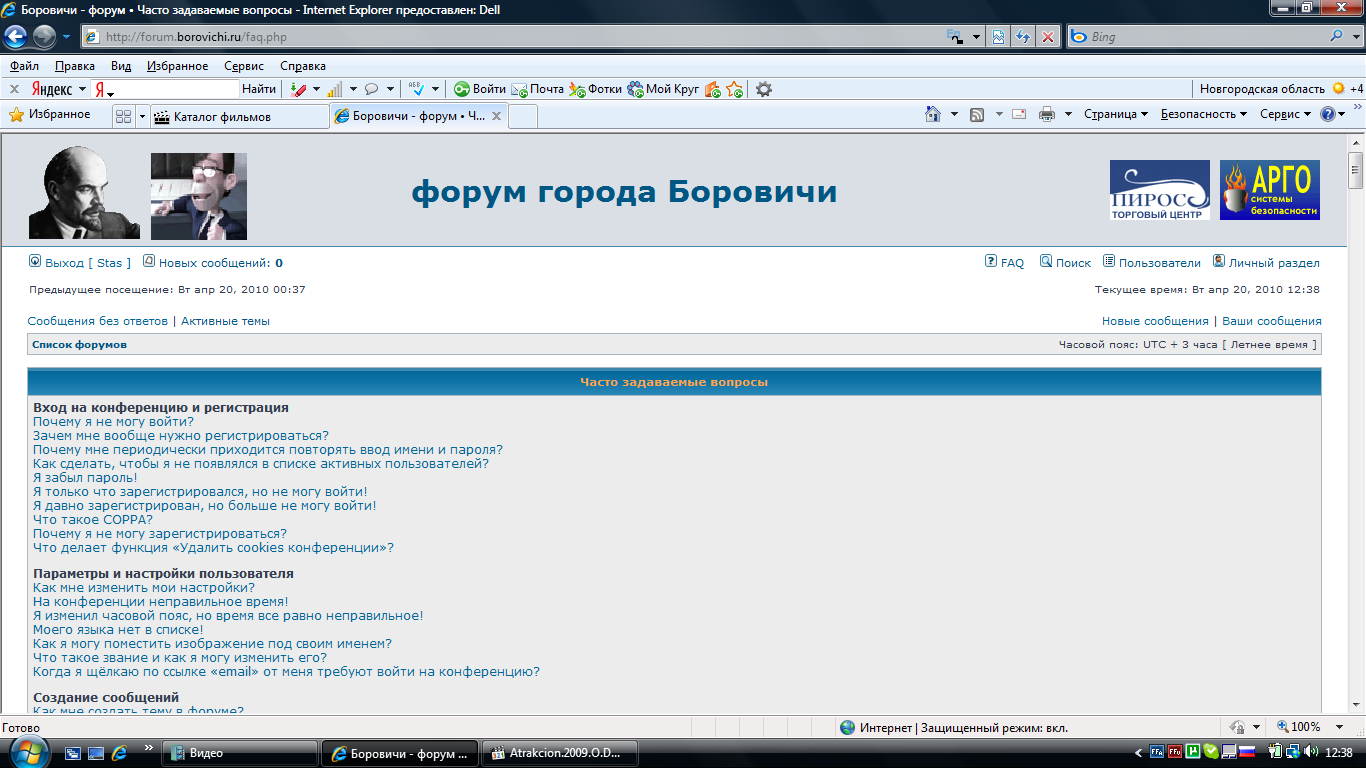Click the АРГО системы безопасности banner
This screenshot has width=1366, height=768.
(1270, 190)
